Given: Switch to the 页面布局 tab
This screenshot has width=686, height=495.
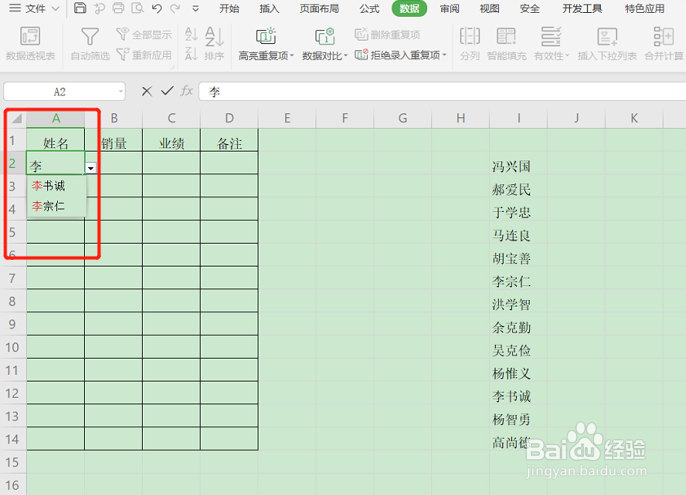Looking at the screenshot, I should (x=319, y=8).
